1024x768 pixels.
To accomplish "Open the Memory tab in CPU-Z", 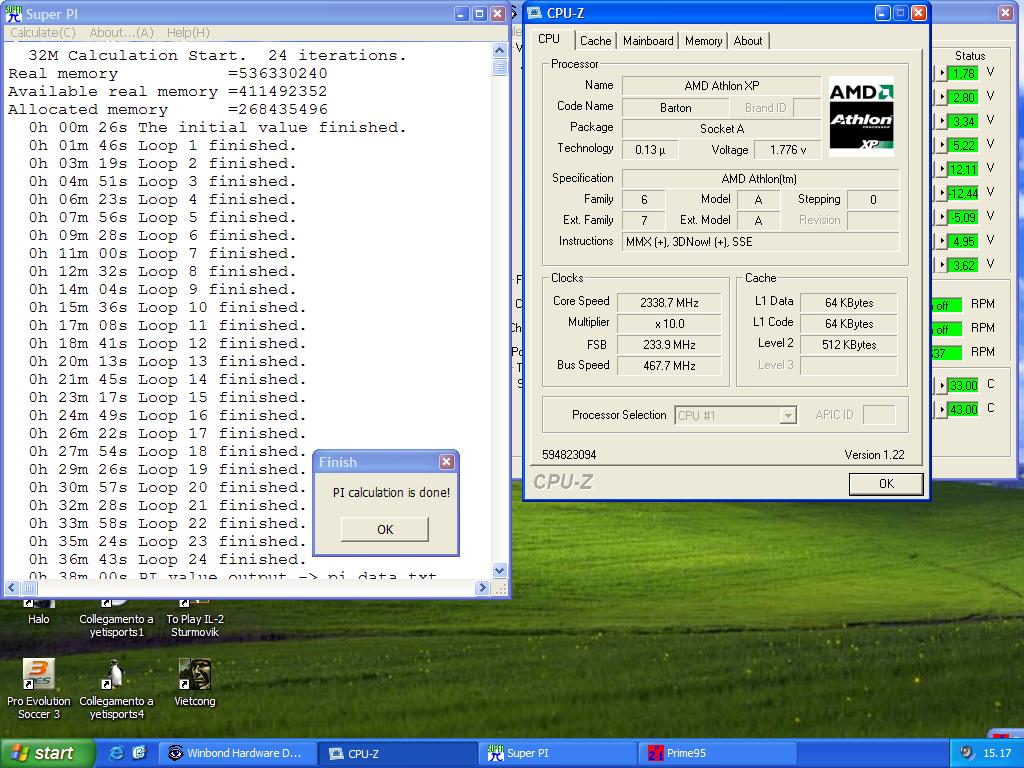I will coord(703,40).
